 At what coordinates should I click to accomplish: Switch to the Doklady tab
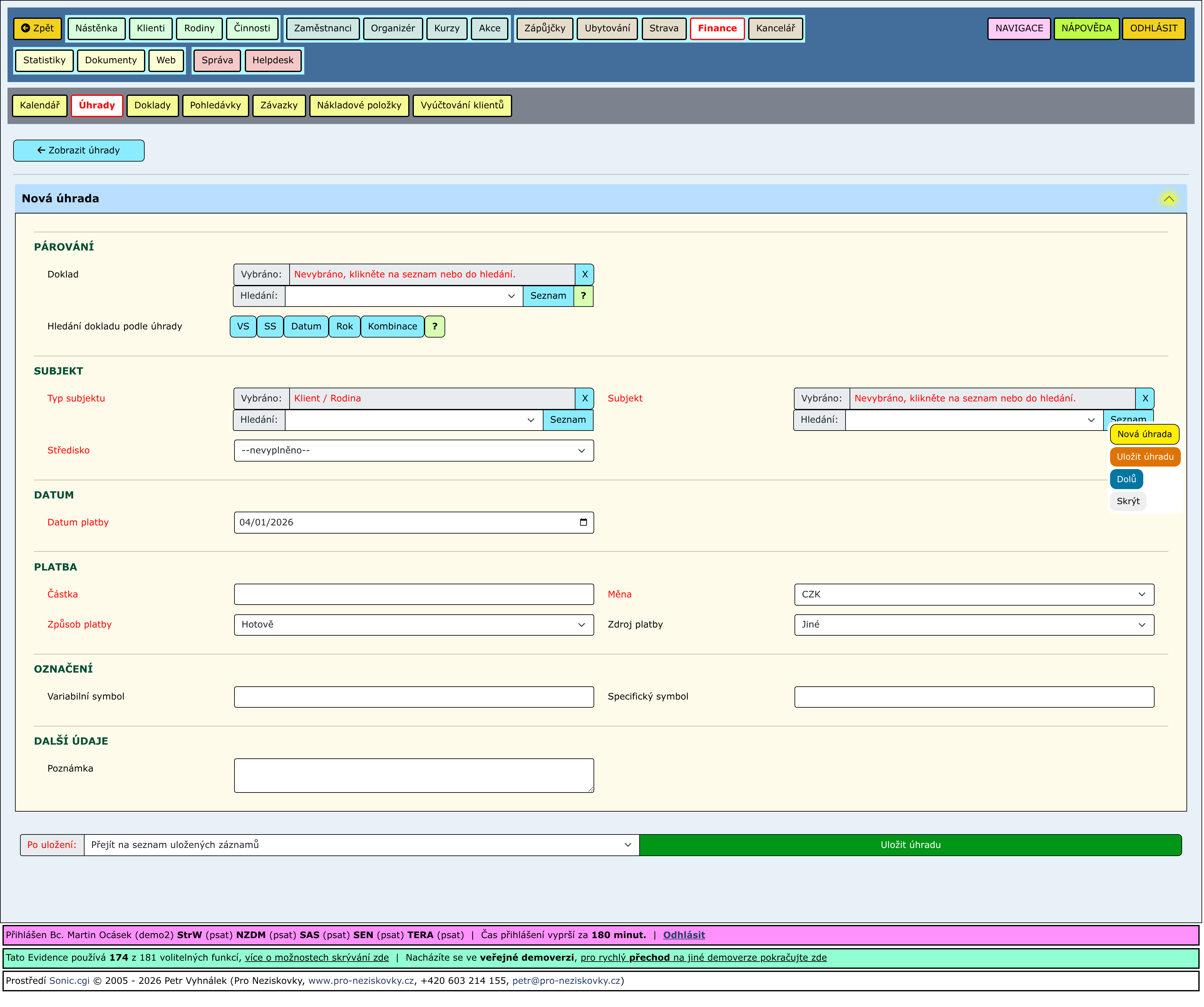point(152,106)
